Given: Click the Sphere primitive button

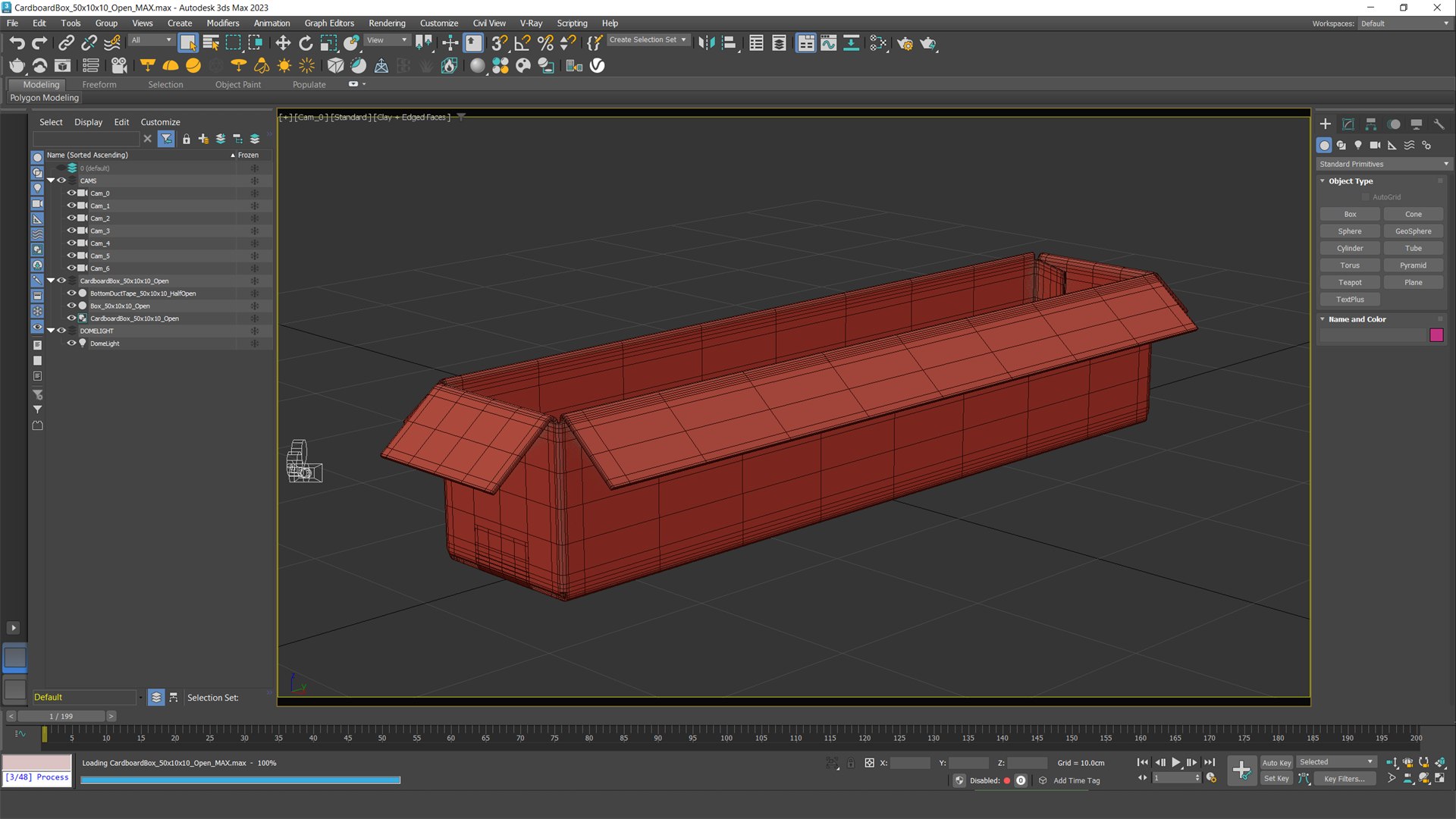Looking at the screenshot, I should coord(1350,231).
